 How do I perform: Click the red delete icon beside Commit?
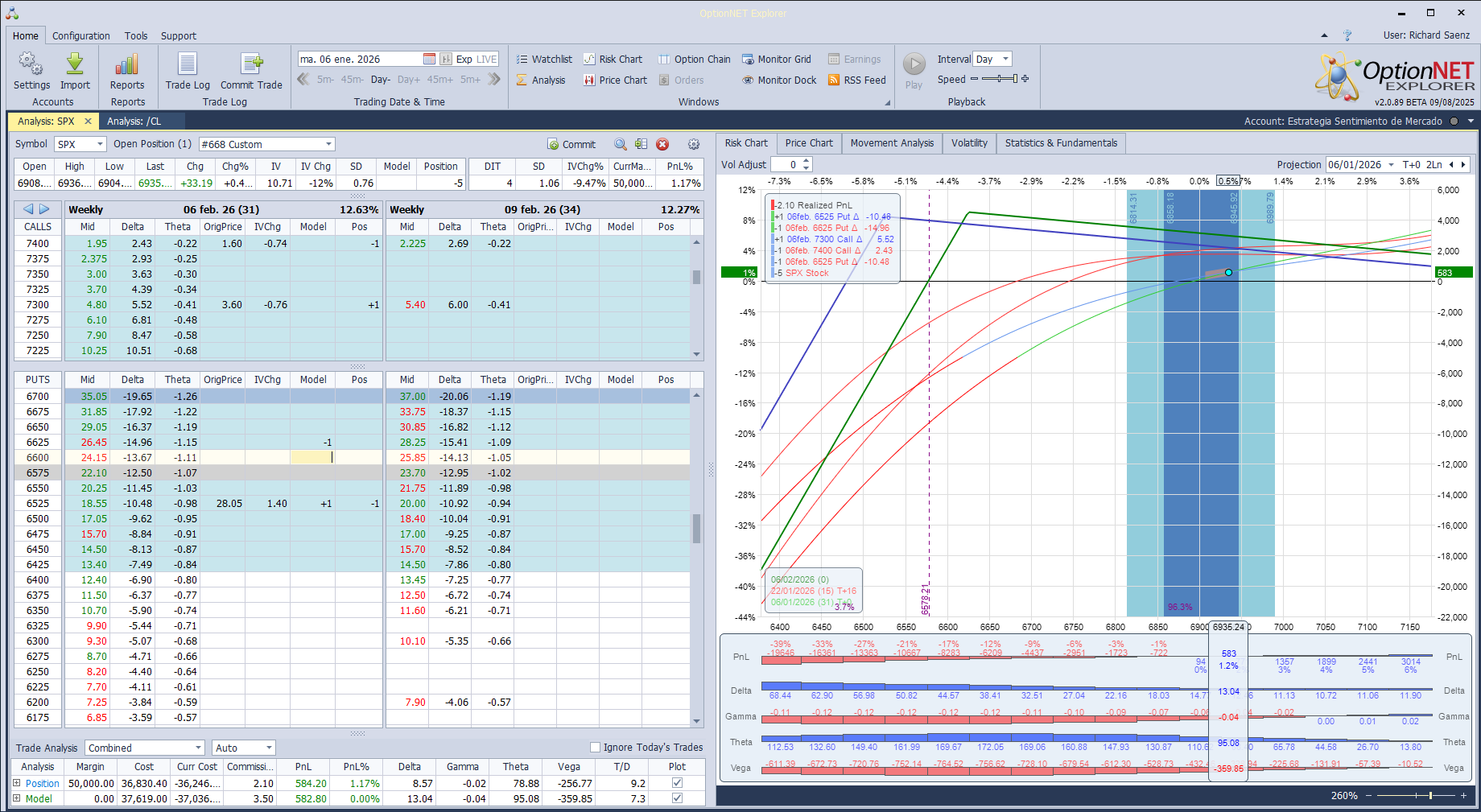pos(662,144)
